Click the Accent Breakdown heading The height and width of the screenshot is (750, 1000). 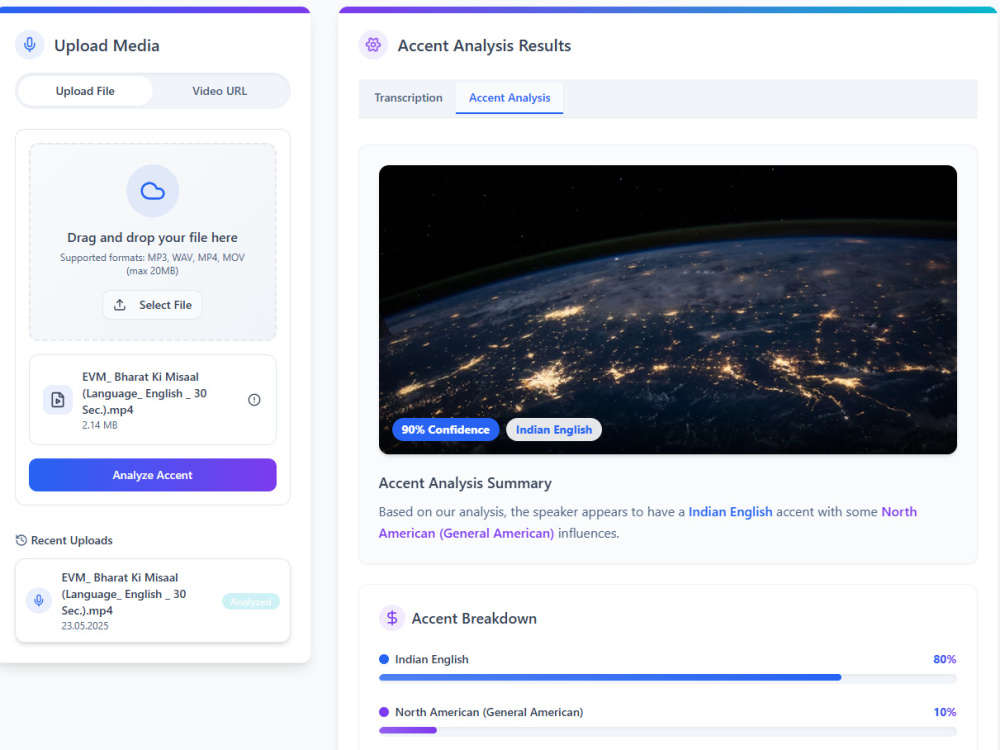tap(474, 619)
